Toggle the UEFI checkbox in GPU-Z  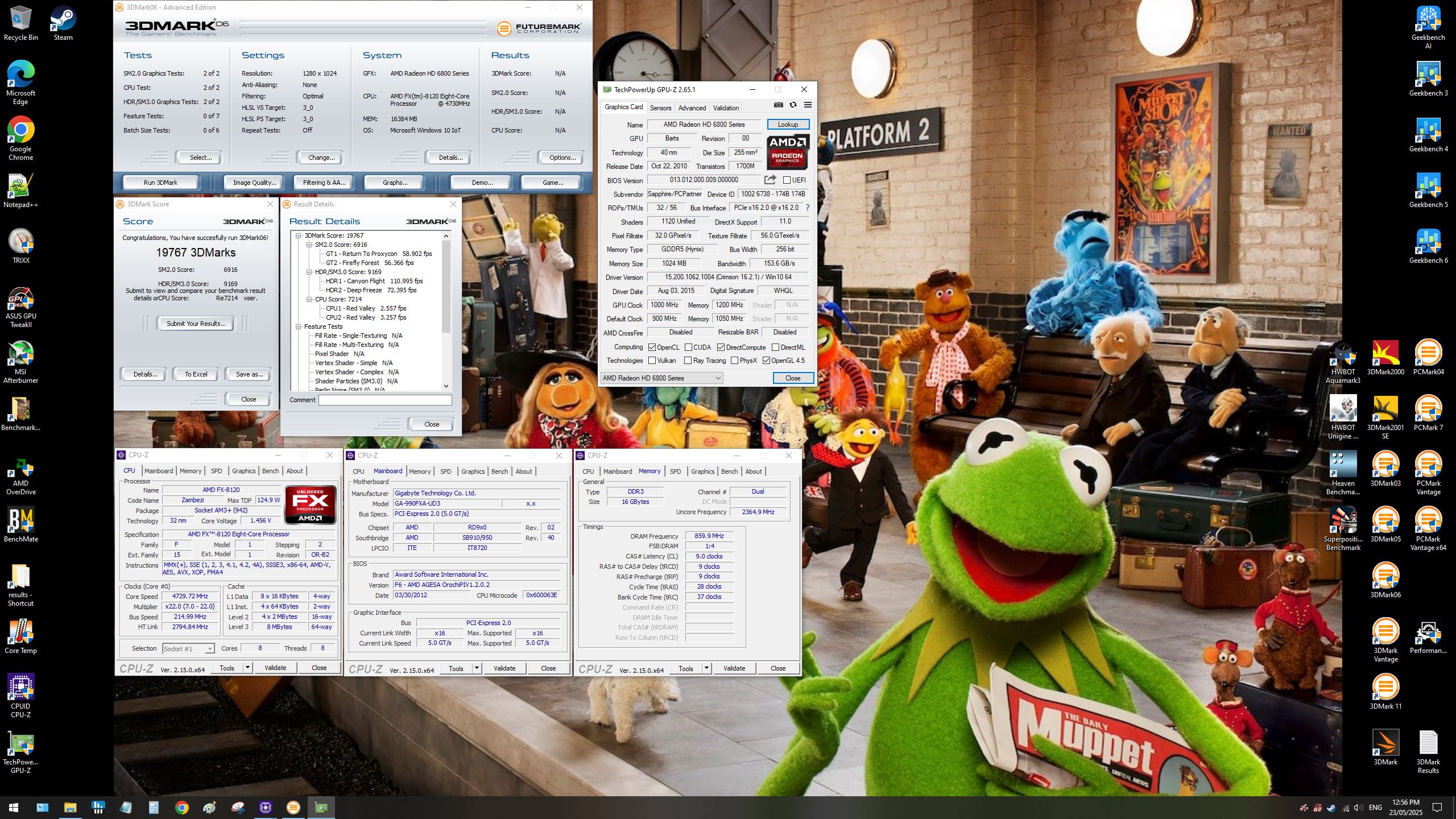[x=787, y=180]
